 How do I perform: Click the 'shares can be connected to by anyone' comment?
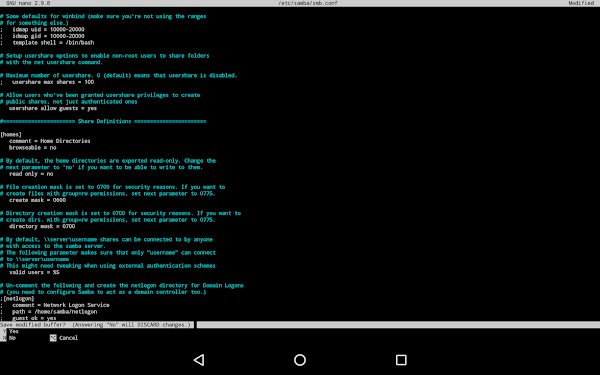pos(106,240)
